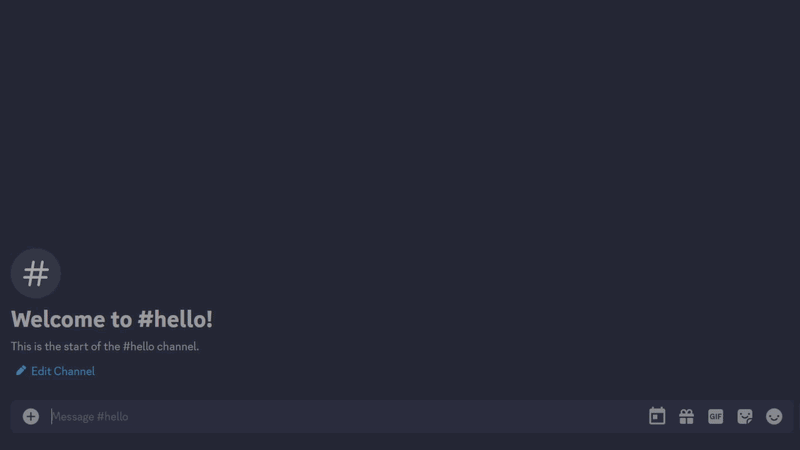Click "This is the" in the description
This screenshot has height=450, width=800.
coord(36,346)
